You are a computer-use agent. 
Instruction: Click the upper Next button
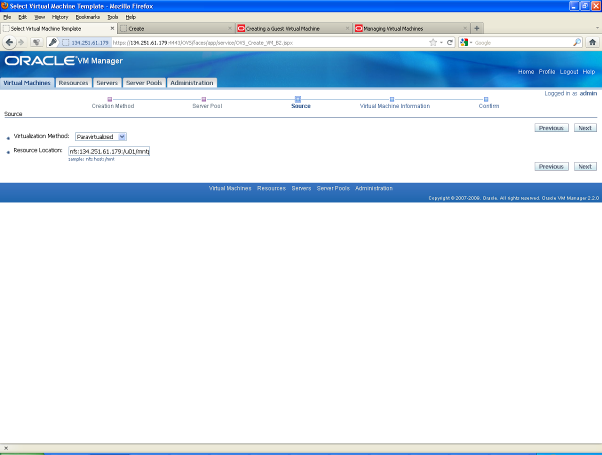(x=585, y=128)
